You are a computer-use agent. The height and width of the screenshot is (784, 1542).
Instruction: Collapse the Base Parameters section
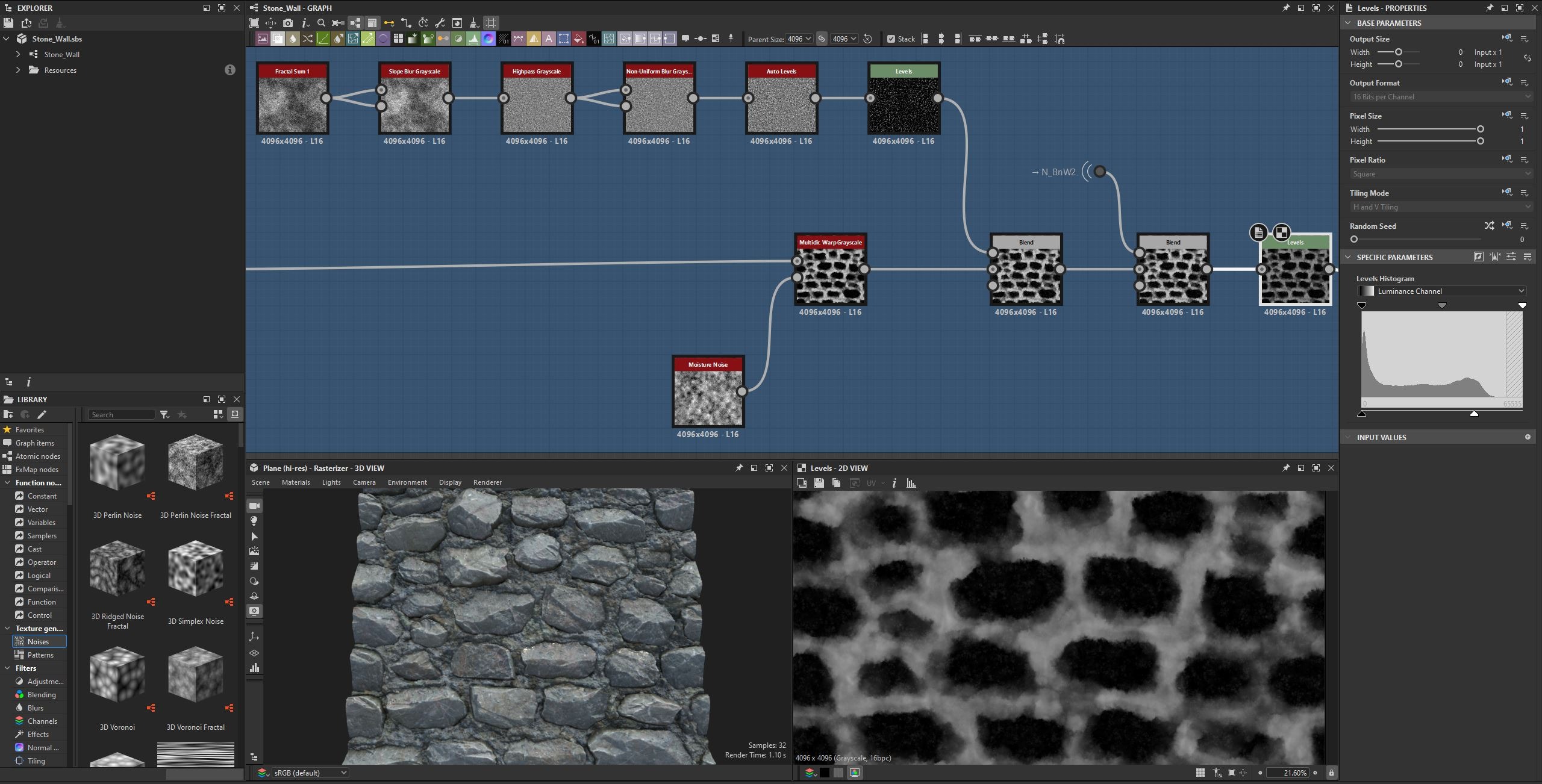1348,23
